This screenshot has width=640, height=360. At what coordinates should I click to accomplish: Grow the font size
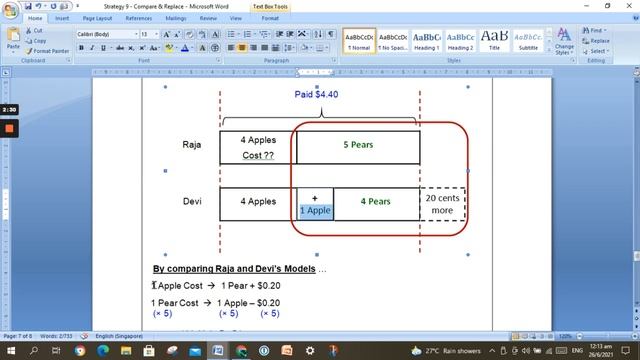click(x=167, y=34)
